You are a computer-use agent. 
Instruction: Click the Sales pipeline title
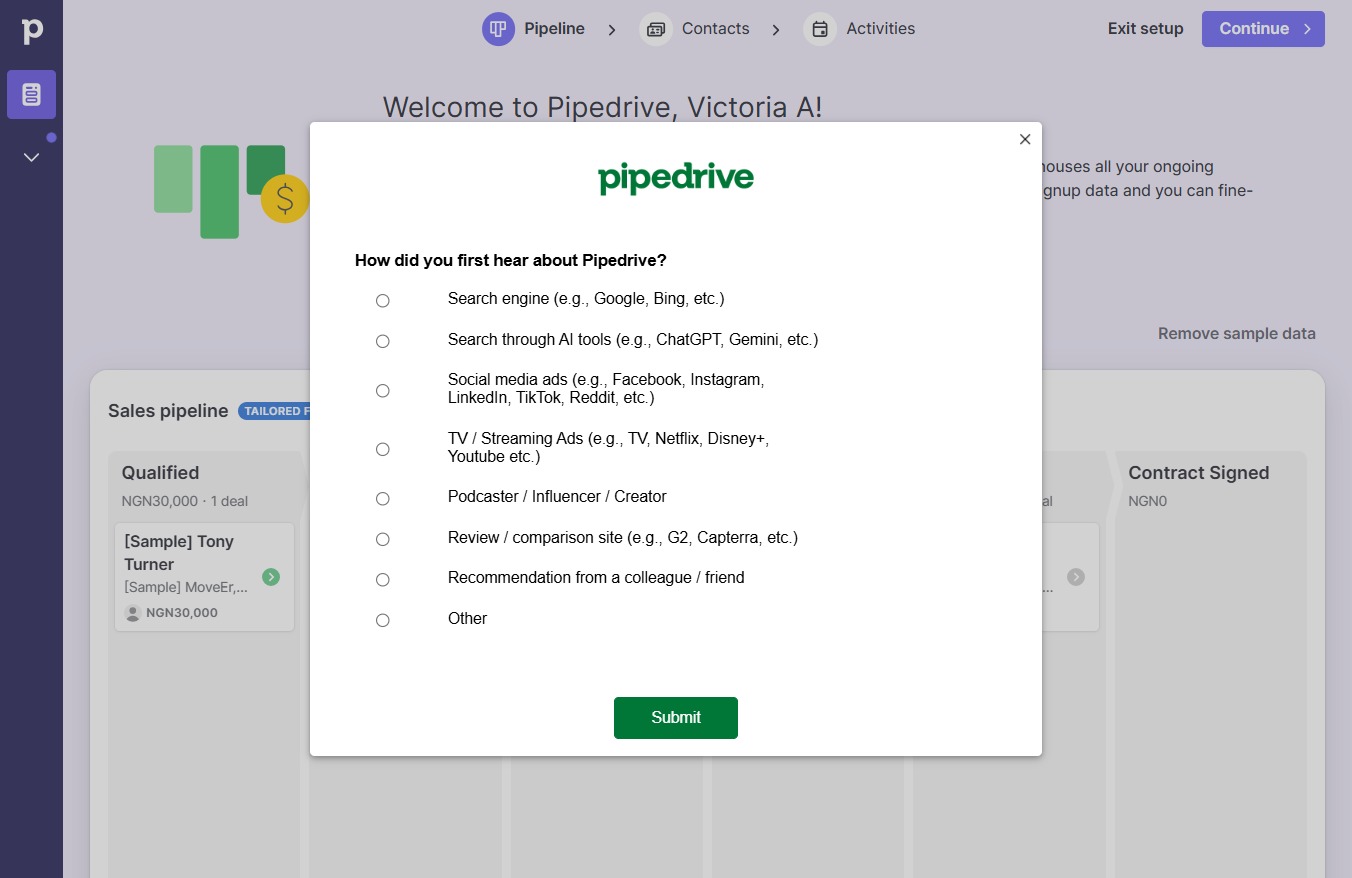[x=168, y=411]
